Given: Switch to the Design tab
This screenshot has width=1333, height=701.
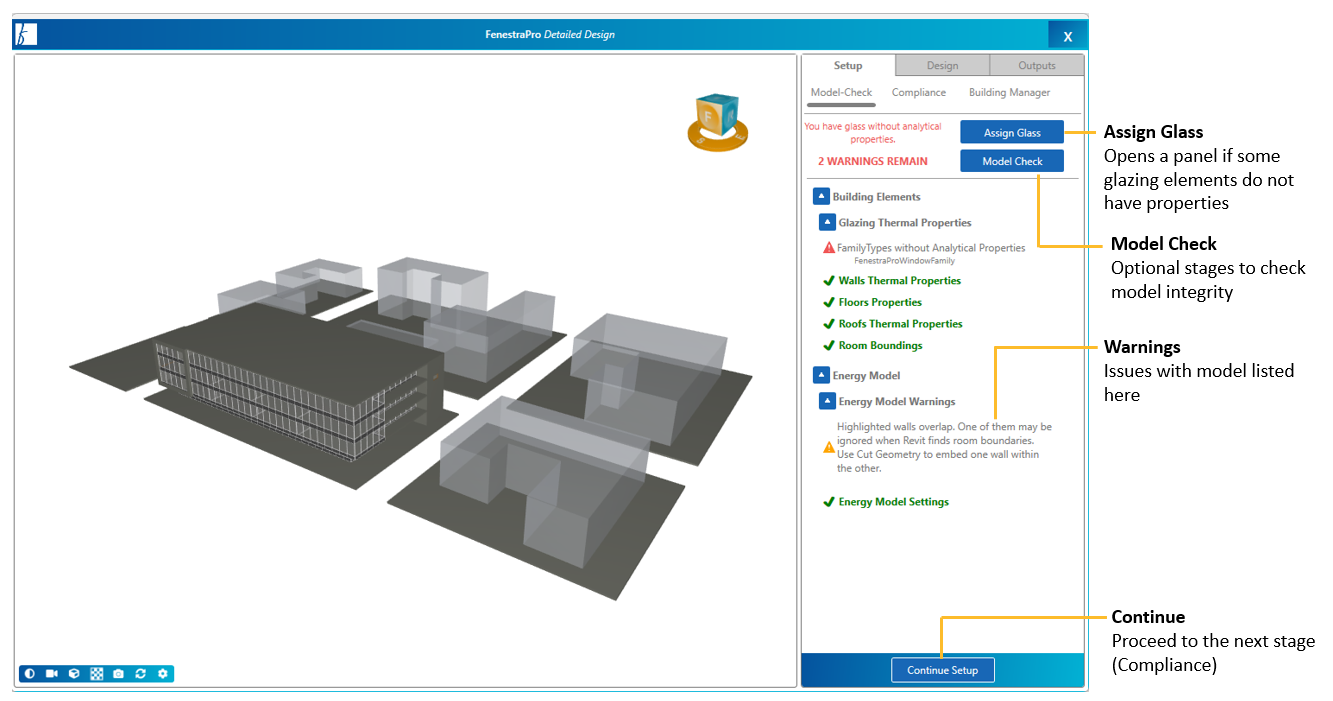Looking at the screenshot, I should click(942, 66).
